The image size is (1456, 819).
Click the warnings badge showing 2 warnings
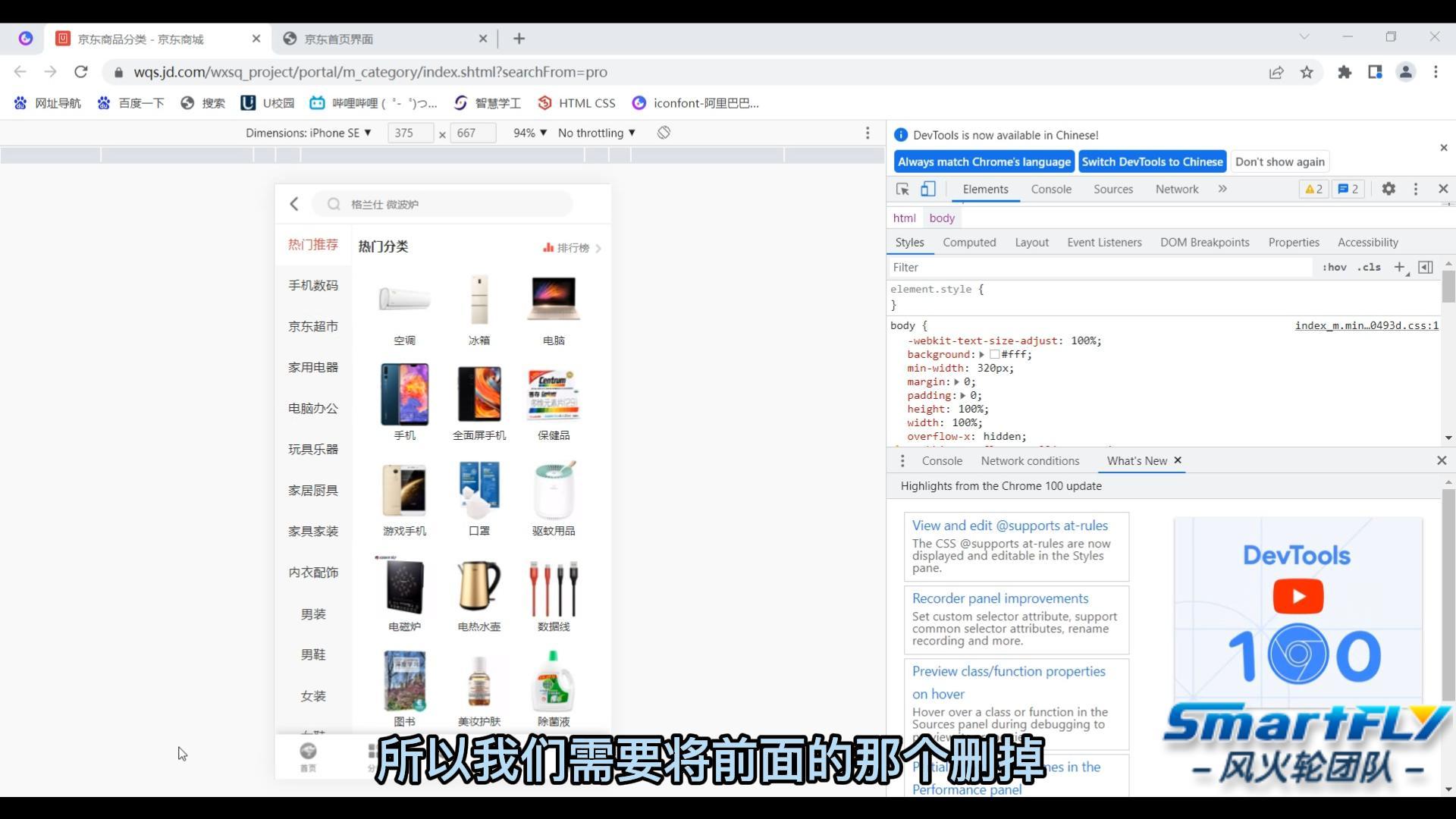click(x=1313, y=189)
